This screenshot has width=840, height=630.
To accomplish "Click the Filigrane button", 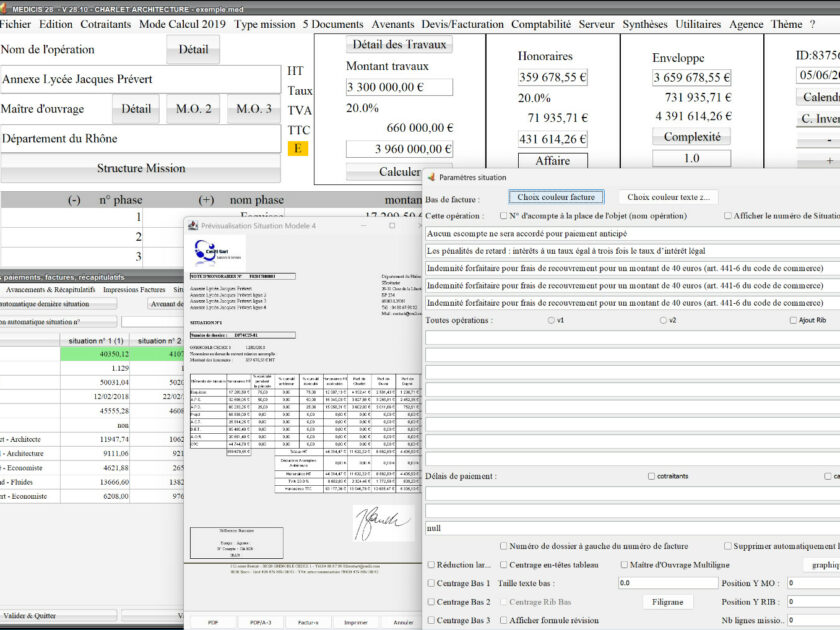I will [668, 602].
